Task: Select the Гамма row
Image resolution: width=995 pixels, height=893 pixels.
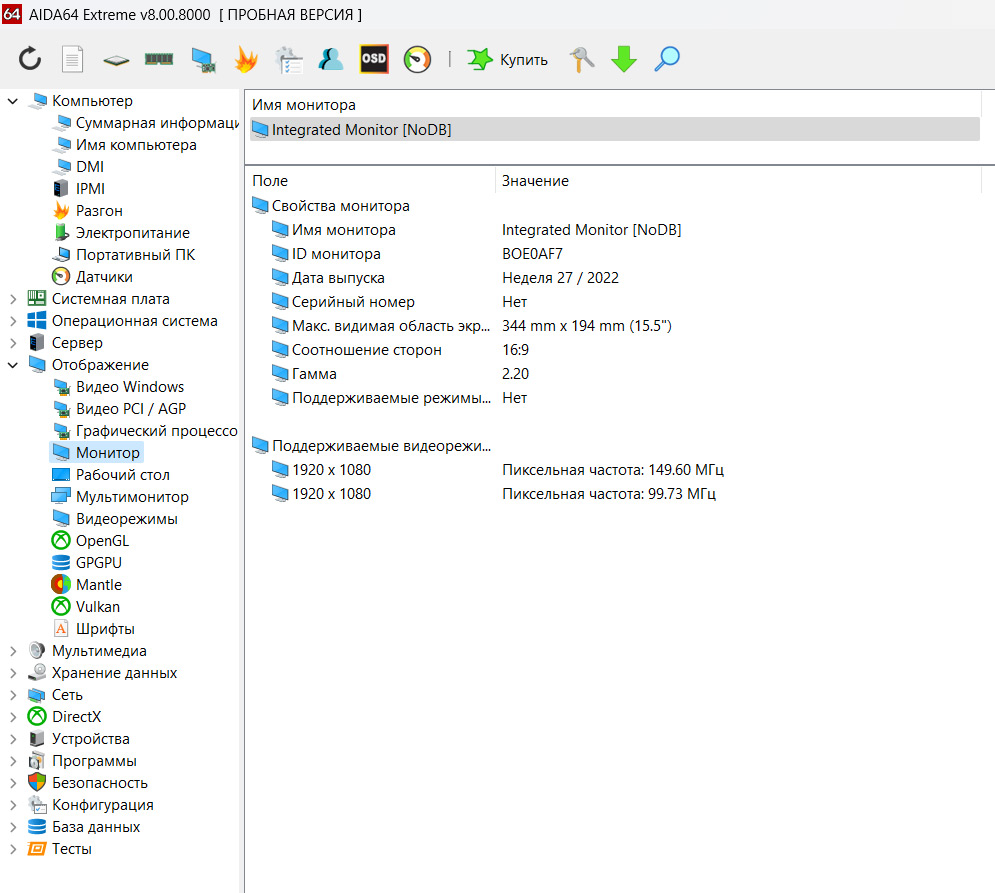Action: click(x=614, y=374)
